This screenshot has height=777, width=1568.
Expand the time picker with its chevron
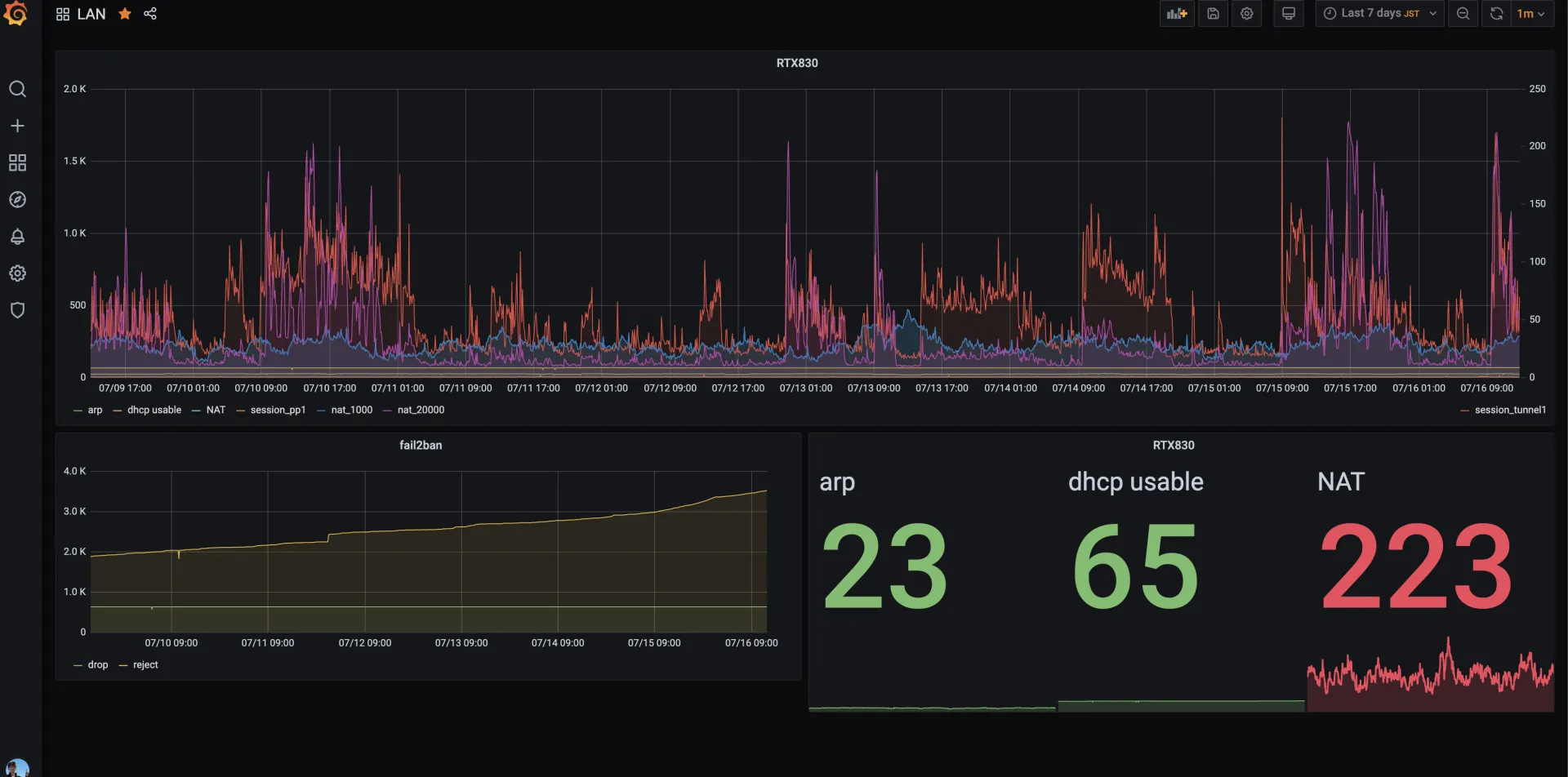[x=1433, y=13]
